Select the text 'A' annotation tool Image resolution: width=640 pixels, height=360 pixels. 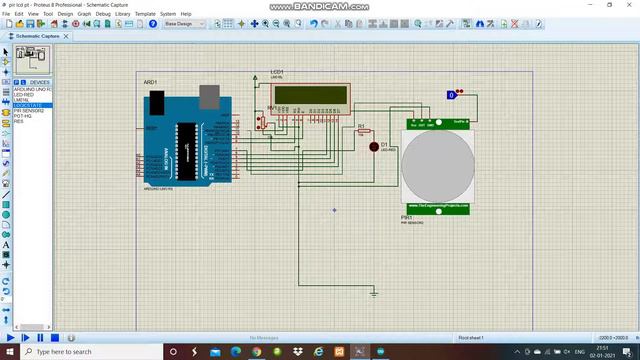[6, 245]
